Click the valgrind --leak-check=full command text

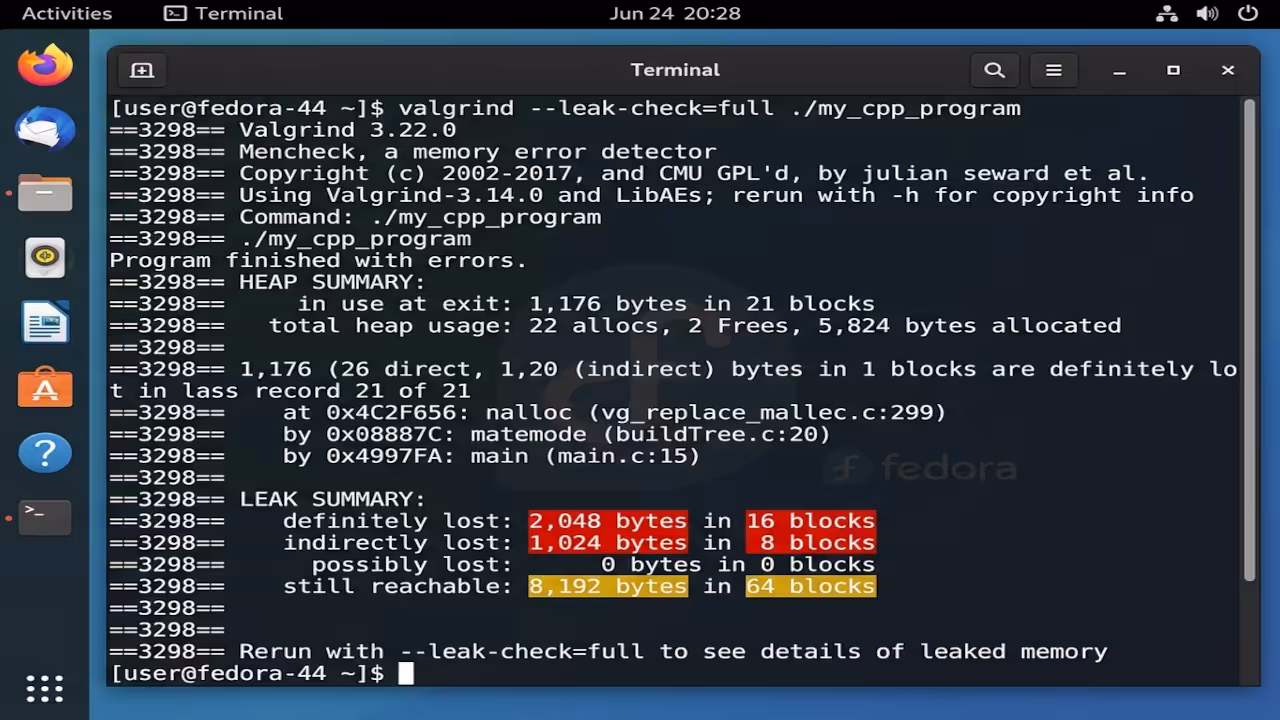(709, 108)
